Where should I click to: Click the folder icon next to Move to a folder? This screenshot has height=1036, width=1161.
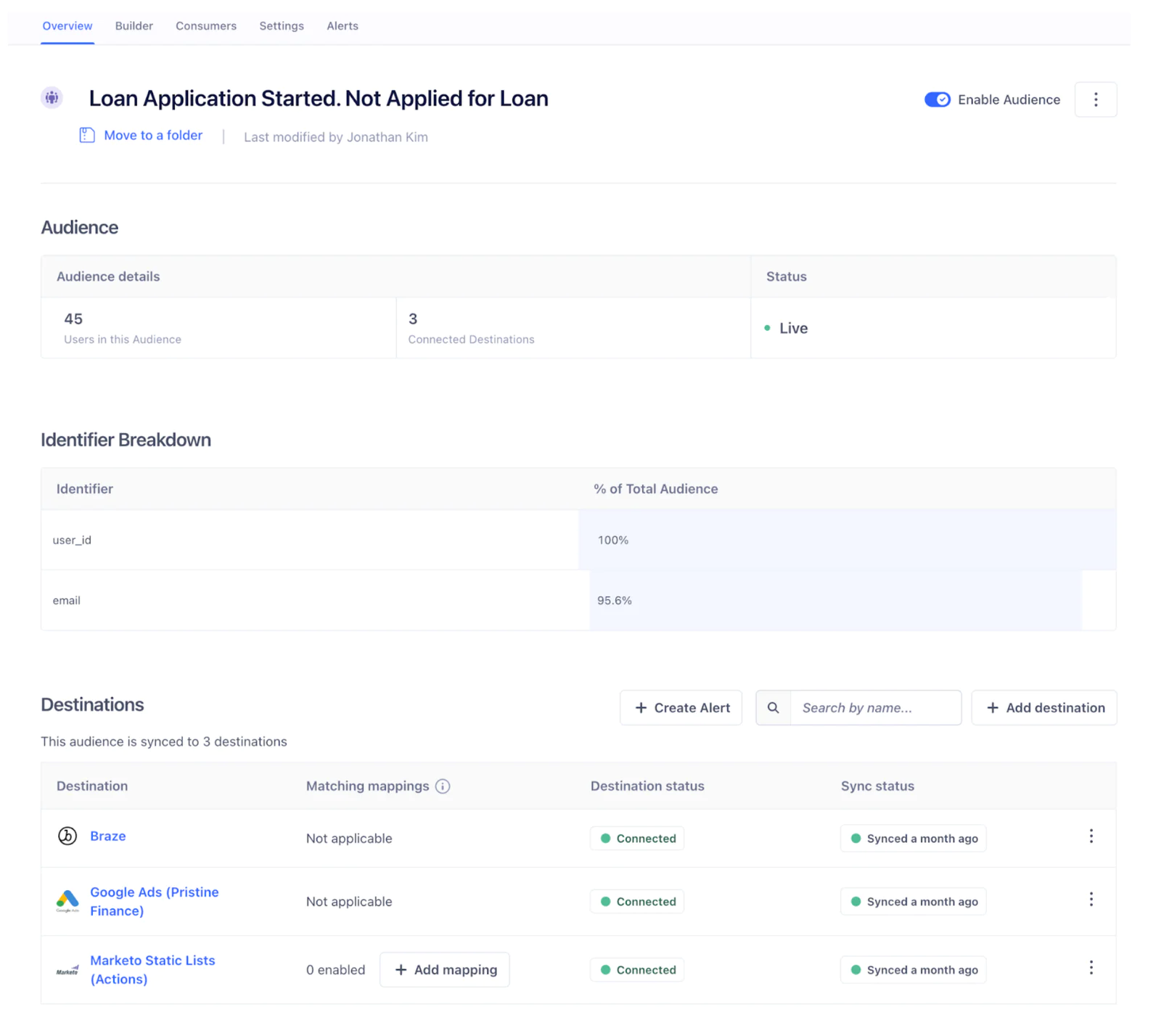[86, 135]
